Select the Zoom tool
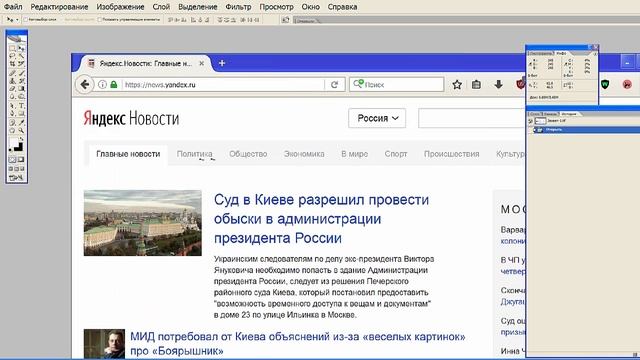 [21, 130]
